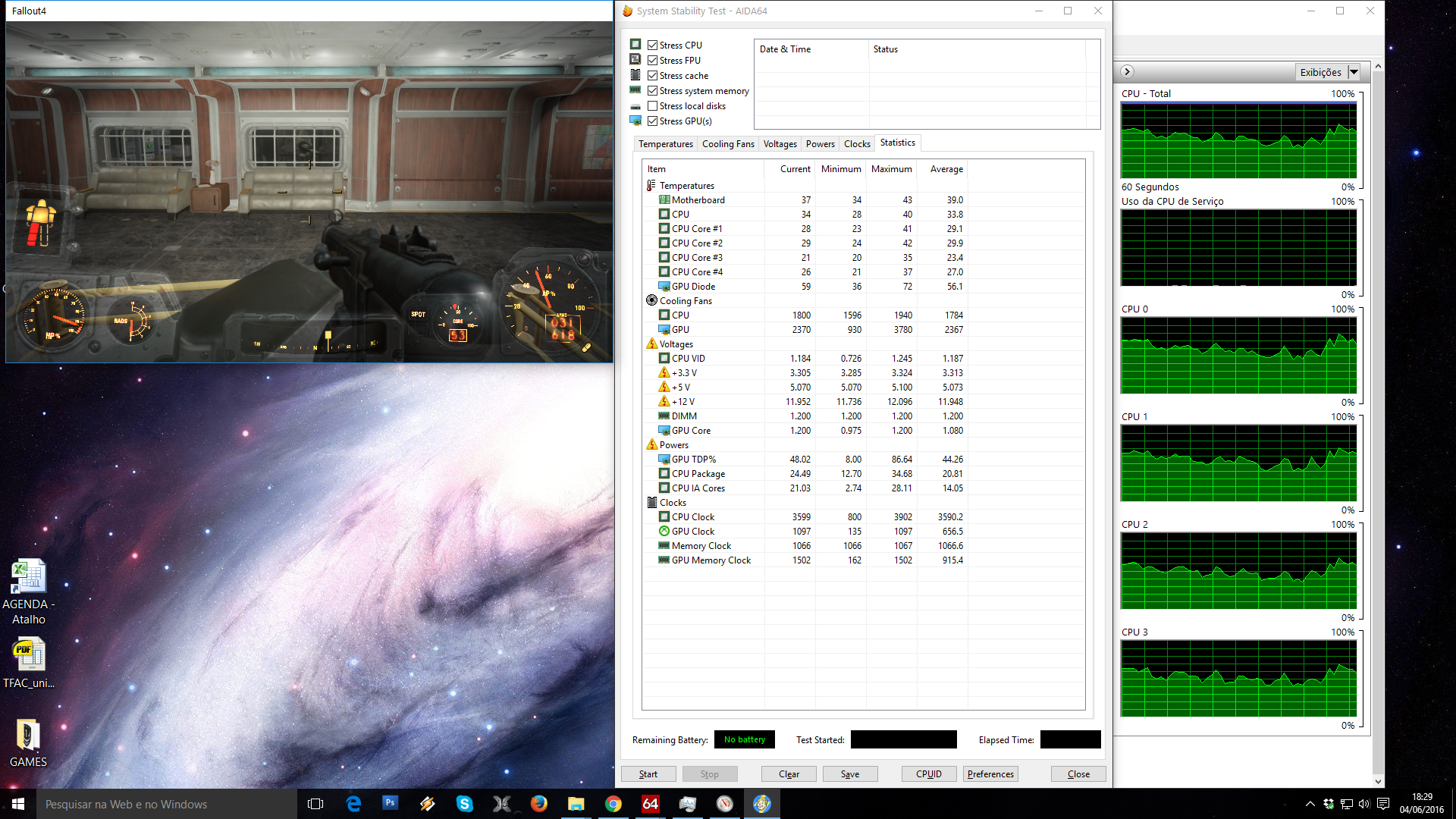The image size is (1456, 819).
Task: Switch to AIDA64 taskbar icon
Action: click(x=651, y=804)
